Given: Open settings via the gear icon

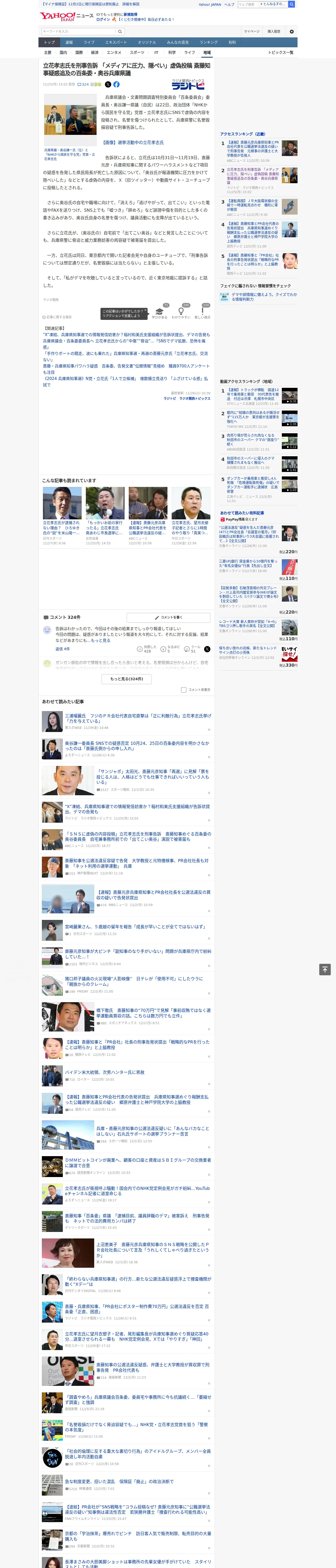Looking at the screenshot, I should pos(292,32).
